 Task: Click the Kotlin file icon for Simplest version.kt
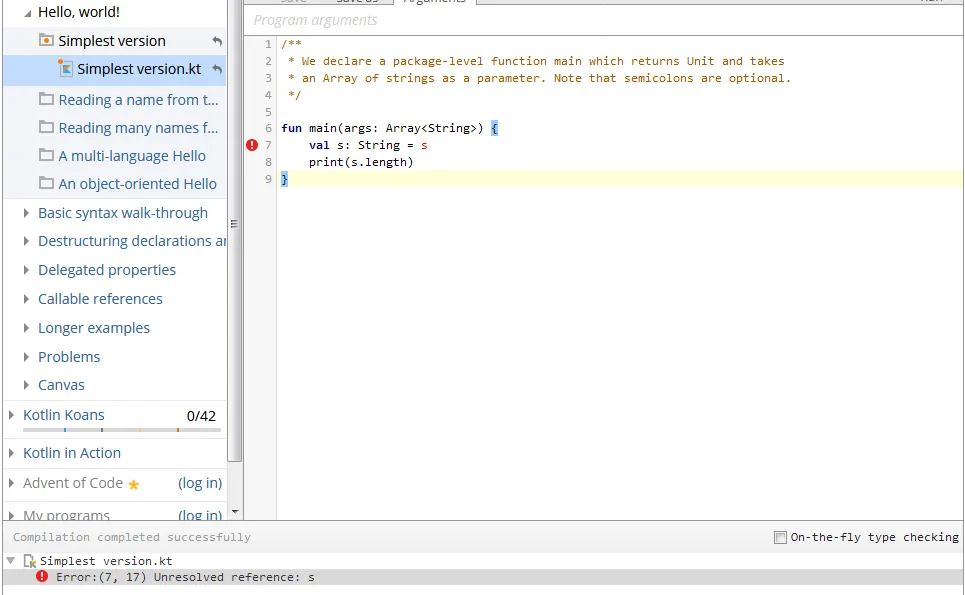65,68
